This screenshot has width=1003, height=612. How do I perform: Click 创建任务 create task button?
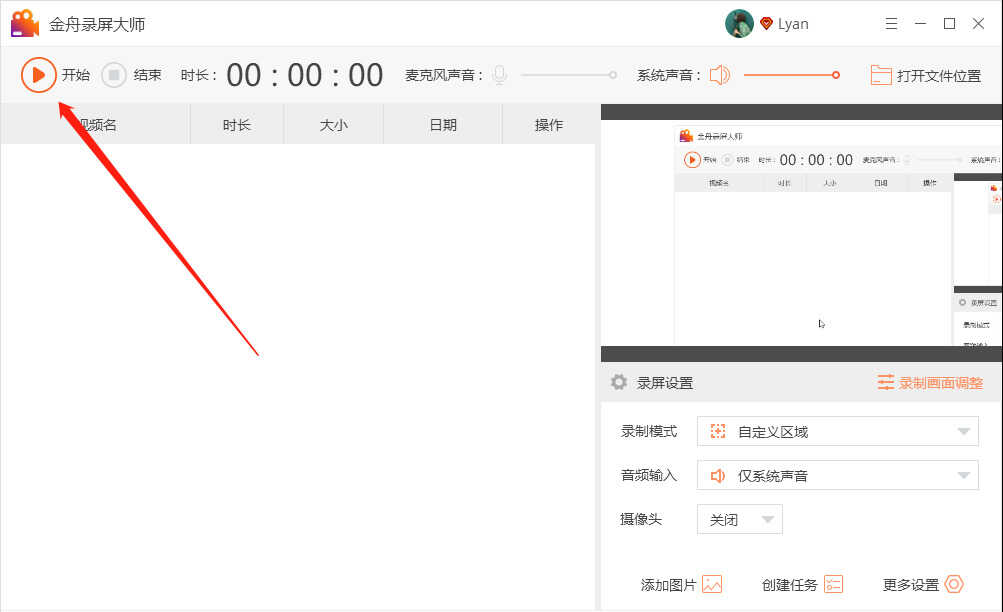pyautogui.click(x=802, y=585)
